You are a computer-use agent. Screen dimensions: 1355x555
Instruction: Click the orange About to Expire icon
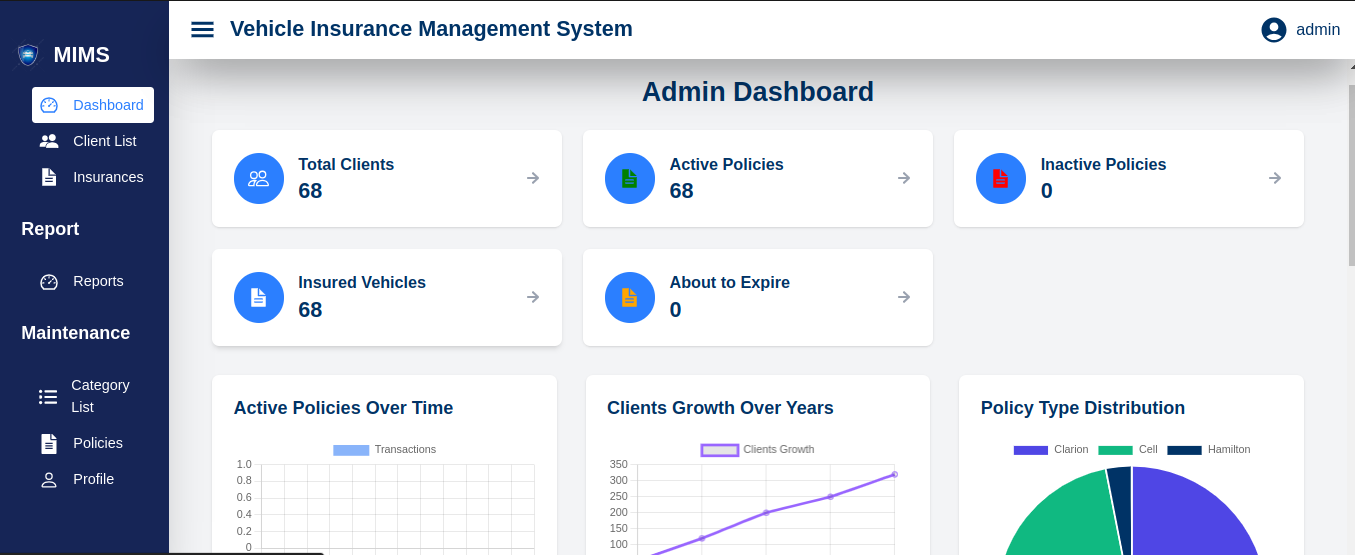[x=630, y=297]
